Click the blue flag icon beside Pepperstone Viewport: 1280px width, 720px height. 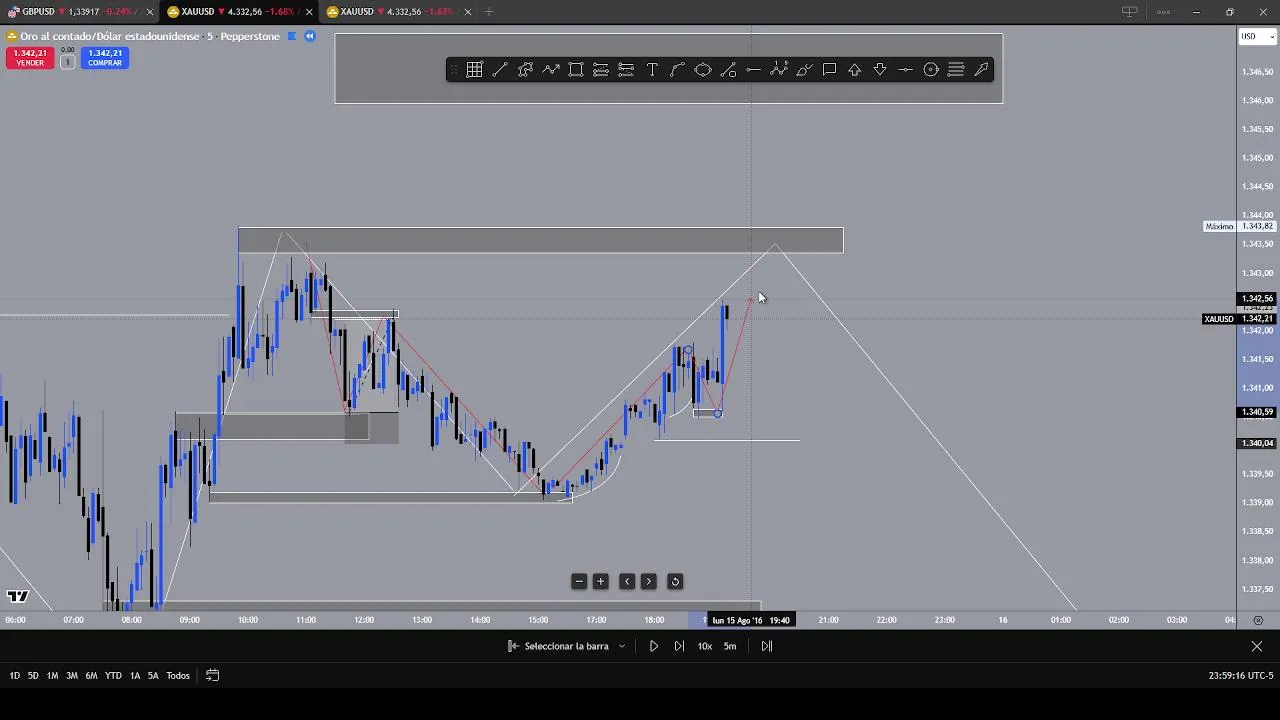coord(292,36)
